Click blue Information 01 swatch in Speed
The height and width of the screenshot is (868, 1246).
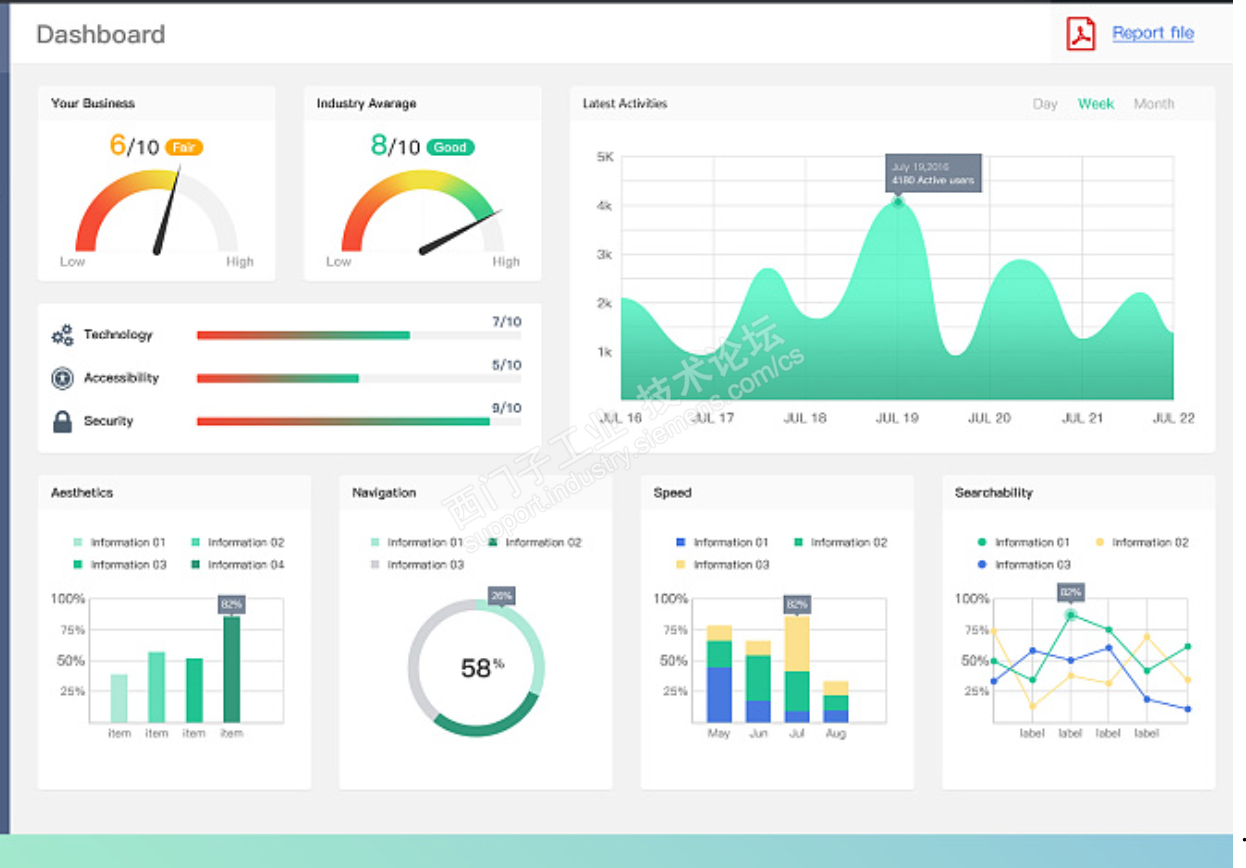pyautogui.click(x=681, y=543)
